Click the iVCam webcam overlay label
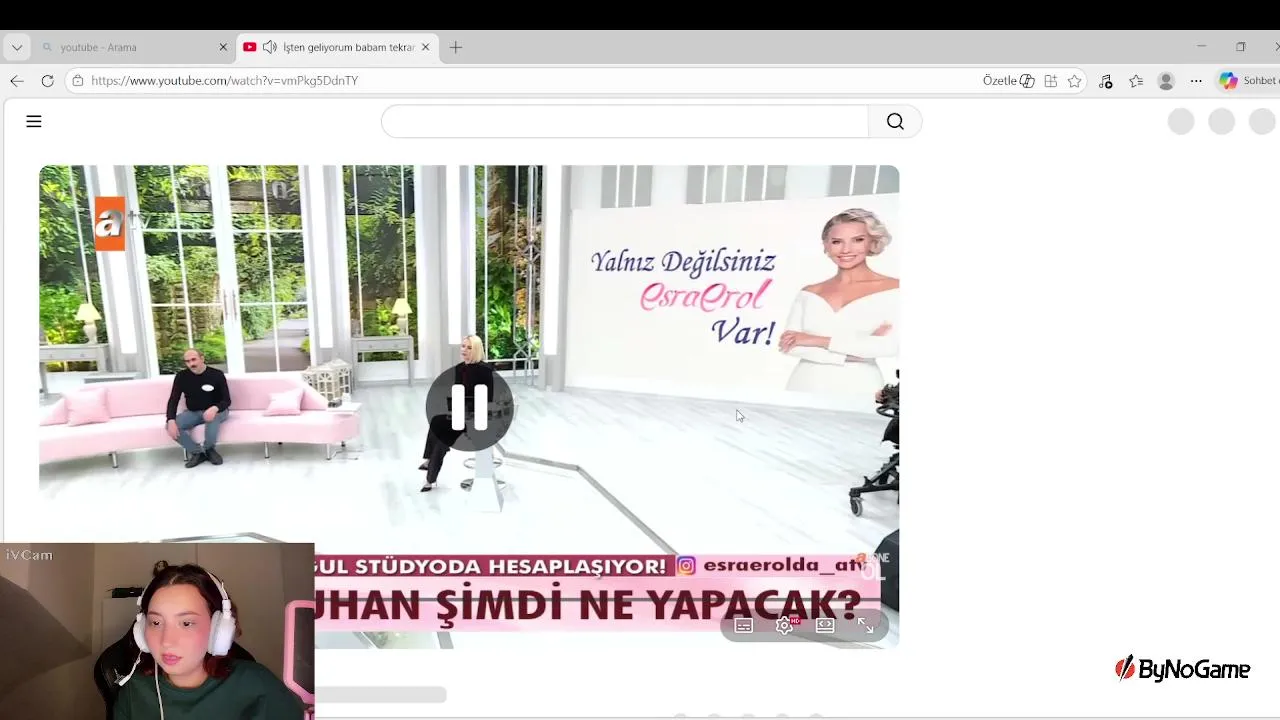The width and height of the screenshot is (1280, 720). (29, 555)
